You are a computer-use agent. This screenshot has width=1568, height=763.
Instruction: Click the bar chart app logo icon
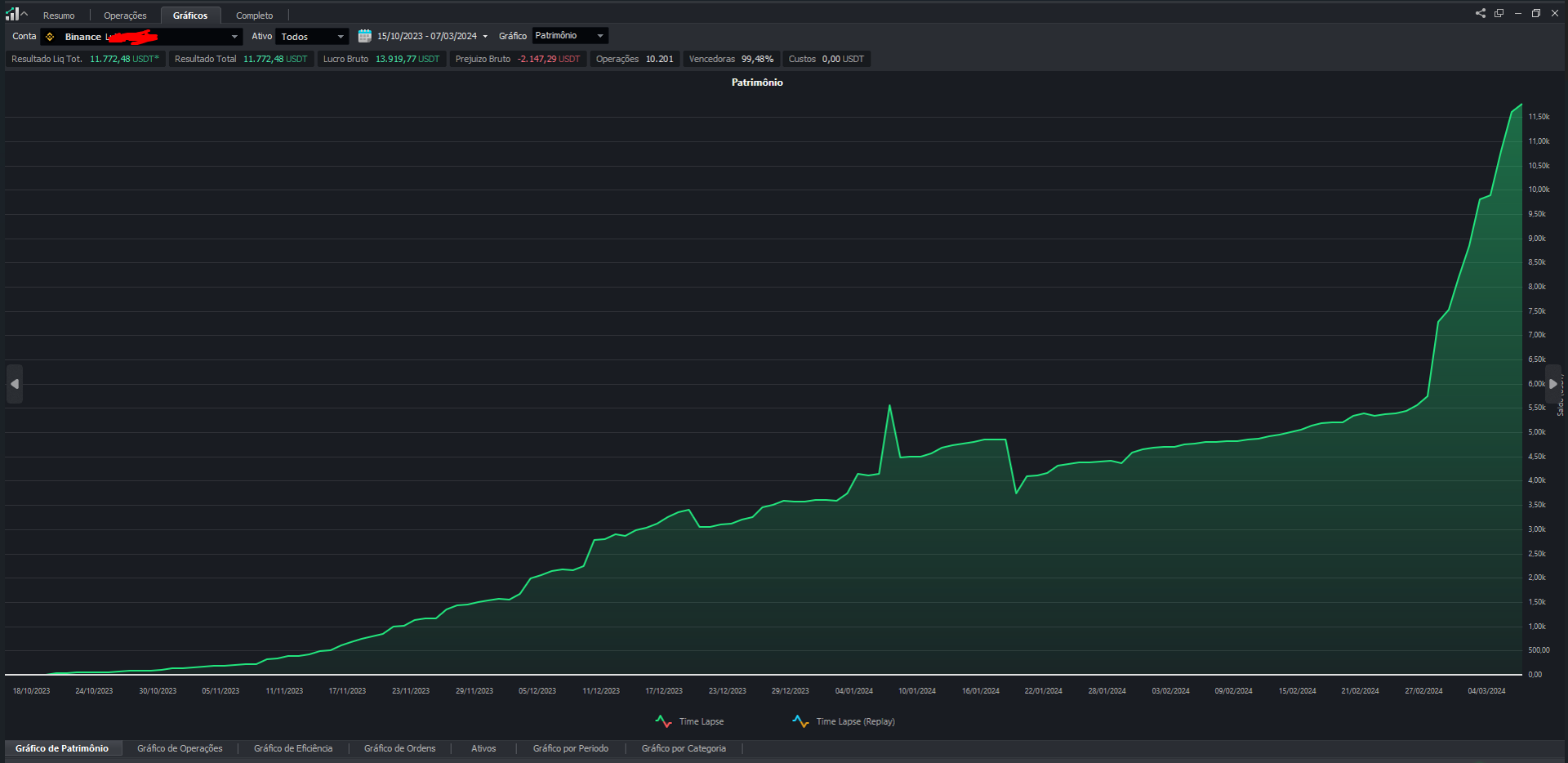12,14
